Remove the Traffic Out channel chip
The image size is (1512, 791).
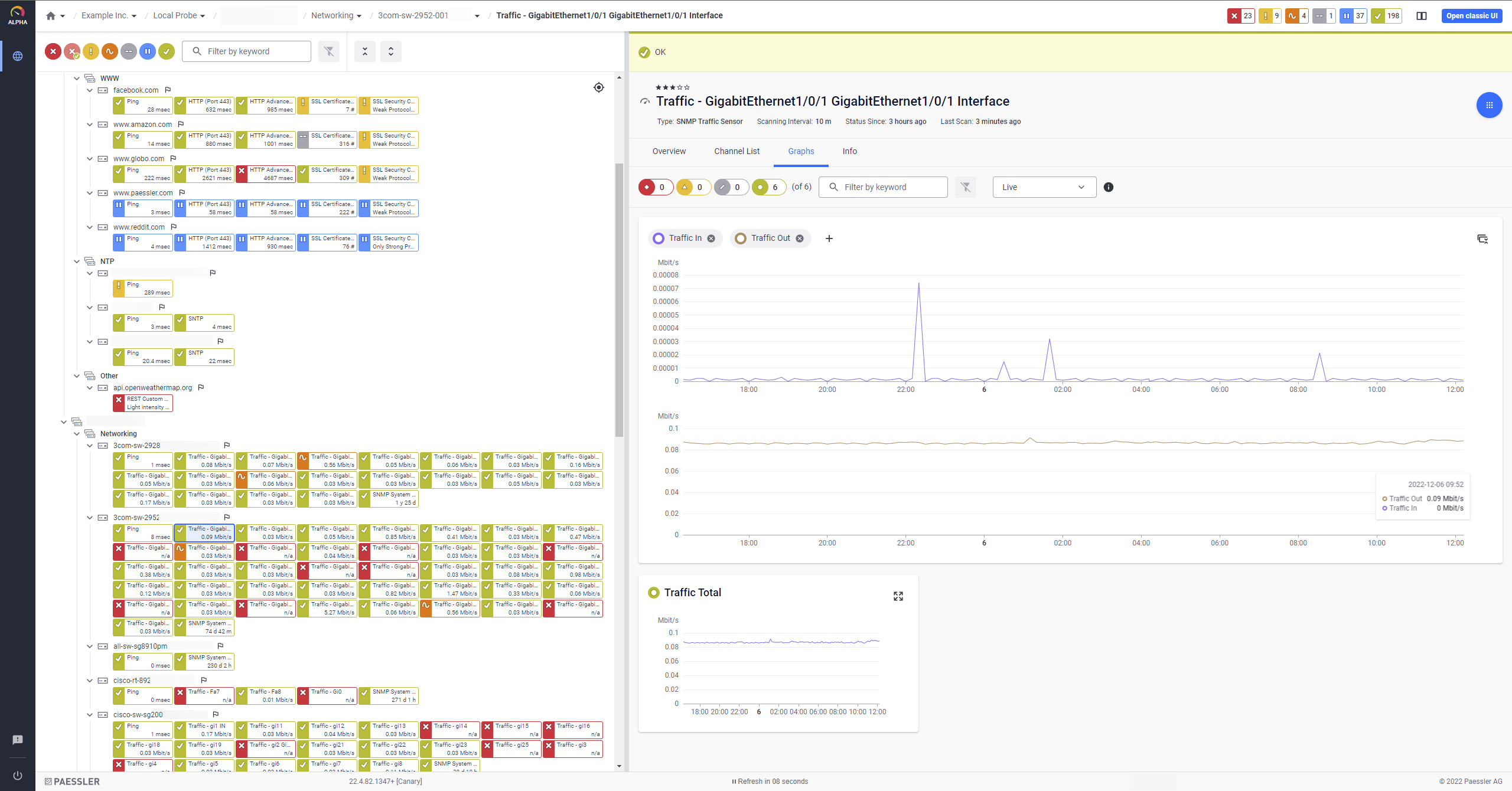[800, 238]
